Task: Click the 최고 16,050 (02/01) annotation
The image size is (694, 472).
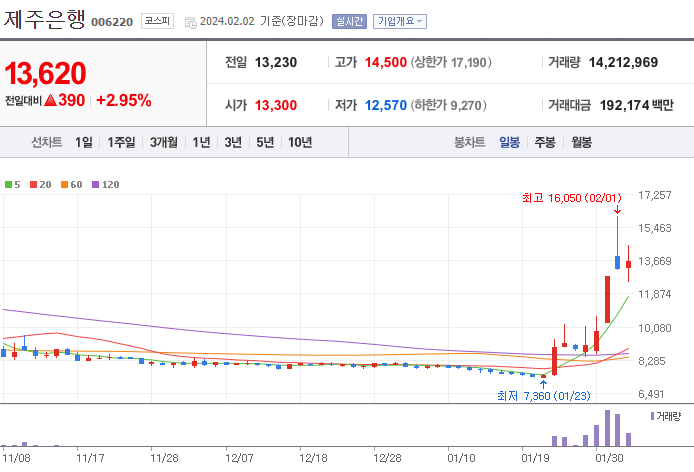Action: [571, 198]
